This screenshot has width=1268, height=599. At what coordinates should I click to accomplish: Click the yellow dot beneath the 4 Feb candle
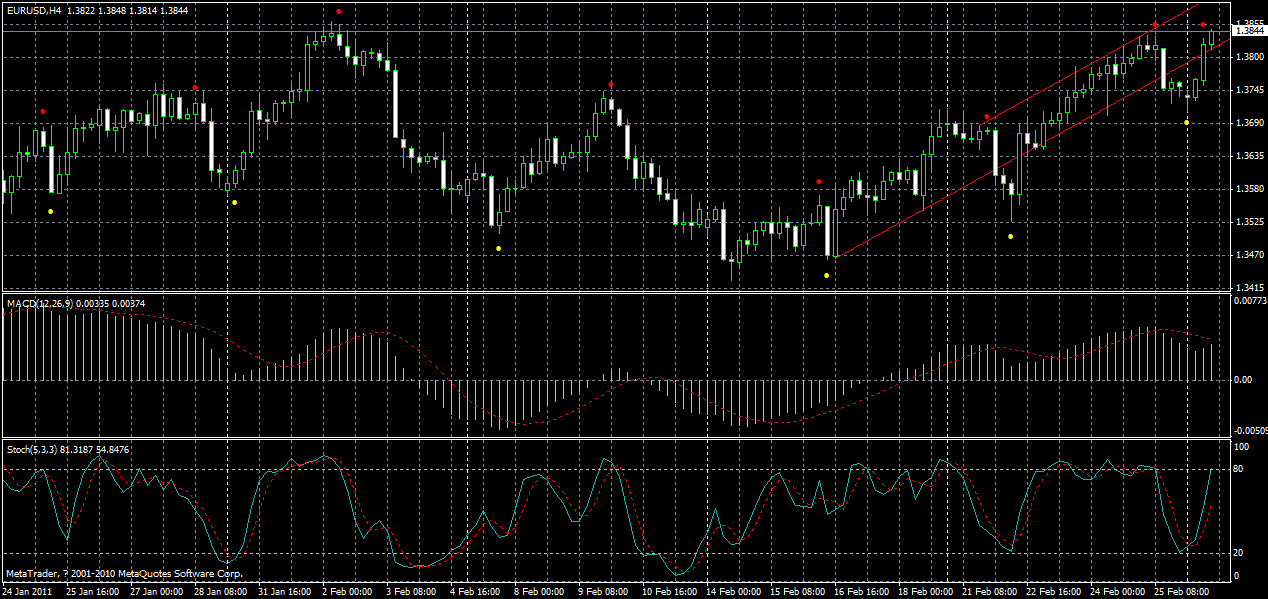[497, 248]
